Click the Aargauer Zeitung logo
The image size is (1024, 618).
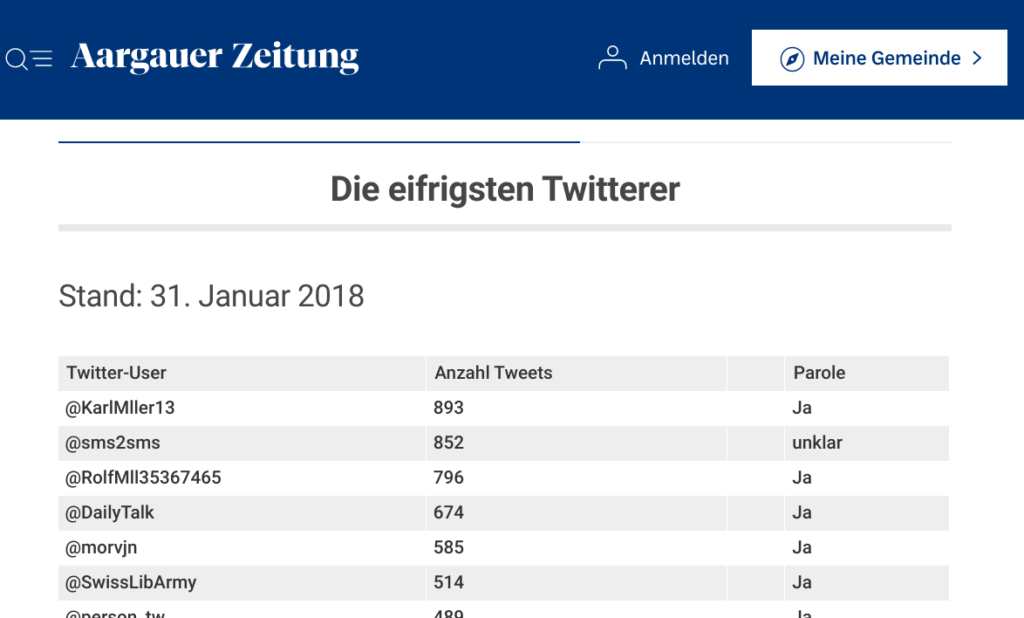pyautogui.click(x=215, y=57)
